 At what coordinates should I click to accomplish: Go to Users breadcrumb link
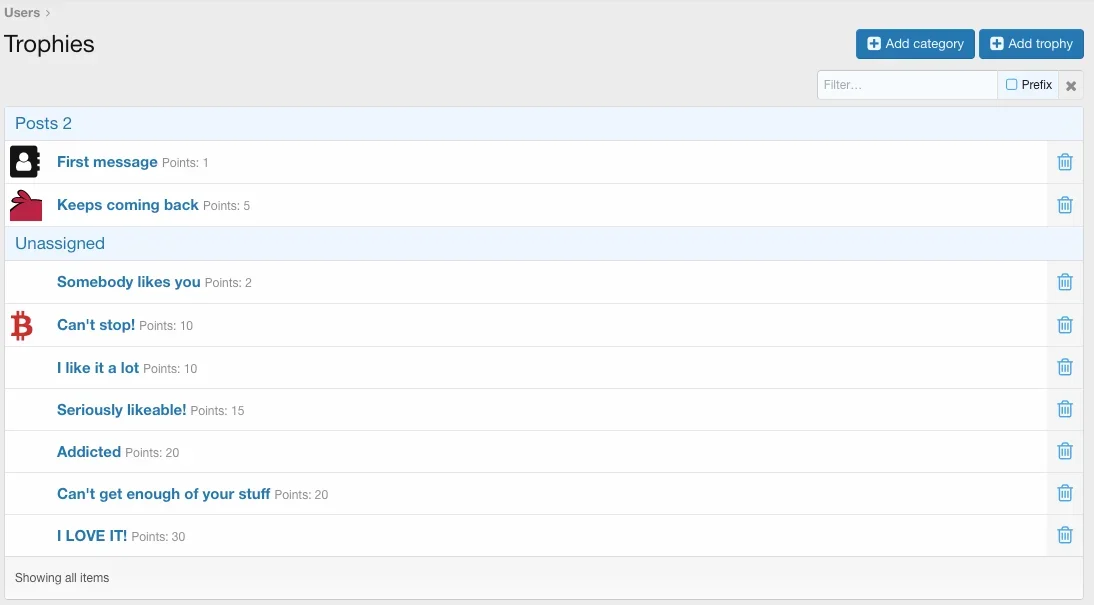[x=22, y=13]
